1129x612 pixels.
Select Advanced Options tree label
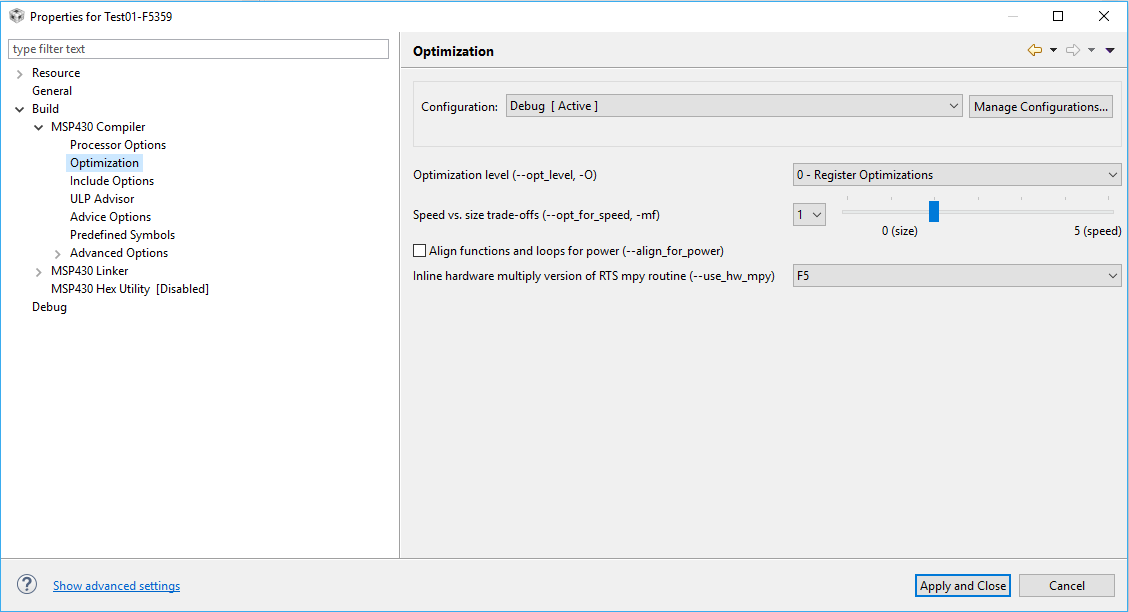click(x=119, y=253)
